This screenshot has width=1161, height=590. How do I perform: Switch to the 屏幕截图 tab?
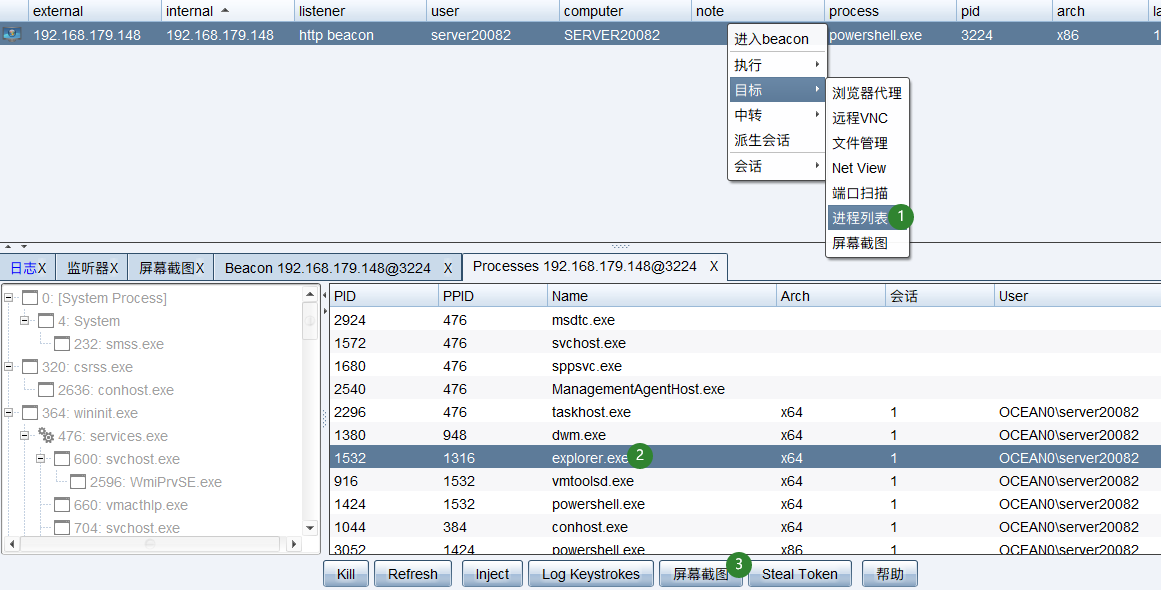point(171,268)
